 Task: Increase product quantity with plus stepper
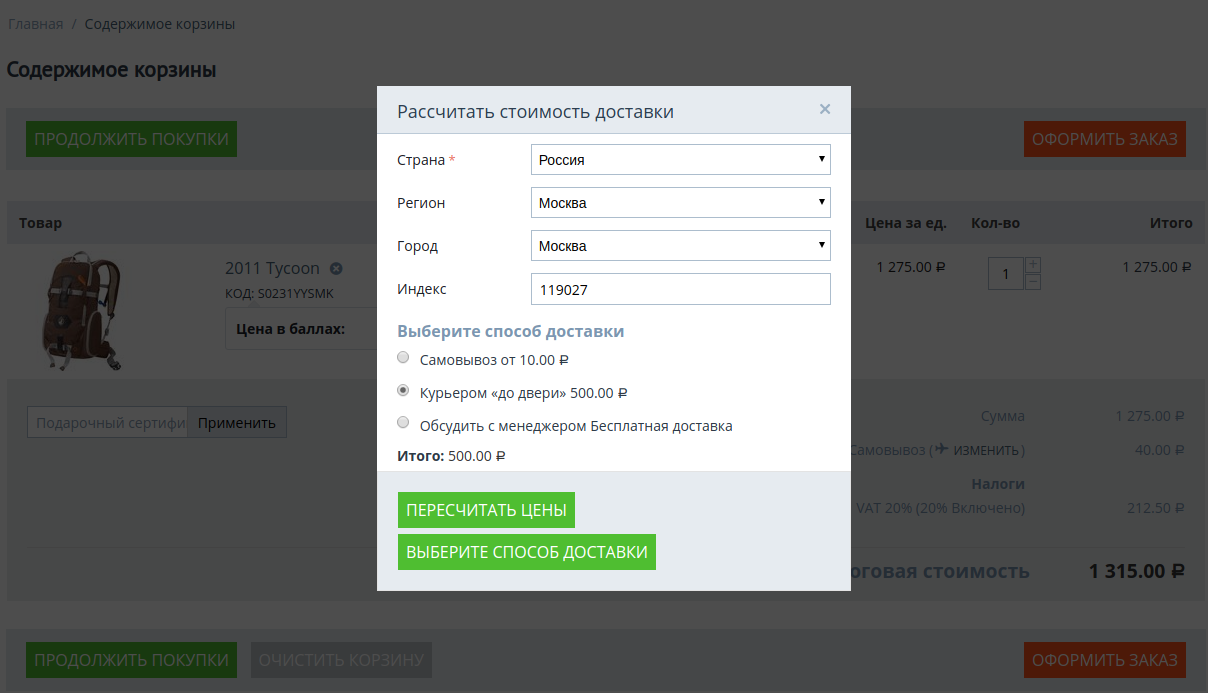pyautogui.click(x=1033, y=265)
